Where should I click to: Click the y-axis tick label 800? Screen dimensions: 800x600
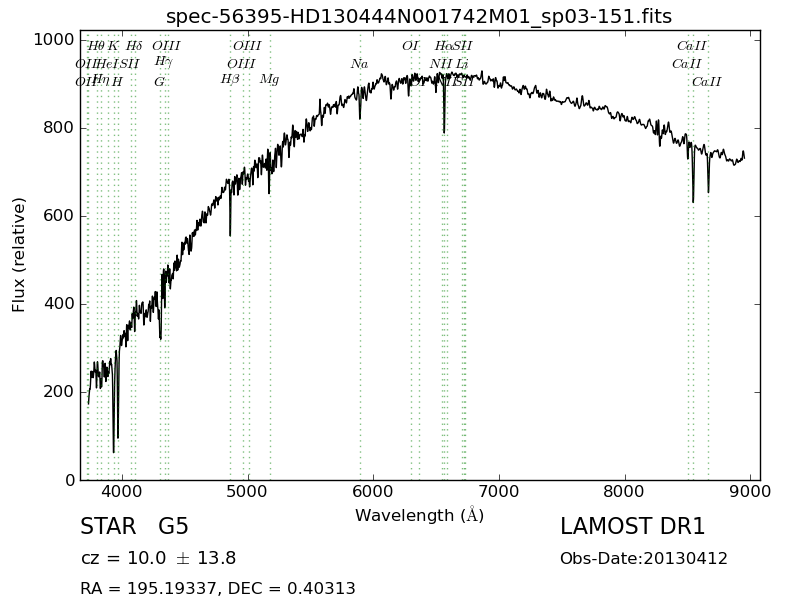[59, 128]
